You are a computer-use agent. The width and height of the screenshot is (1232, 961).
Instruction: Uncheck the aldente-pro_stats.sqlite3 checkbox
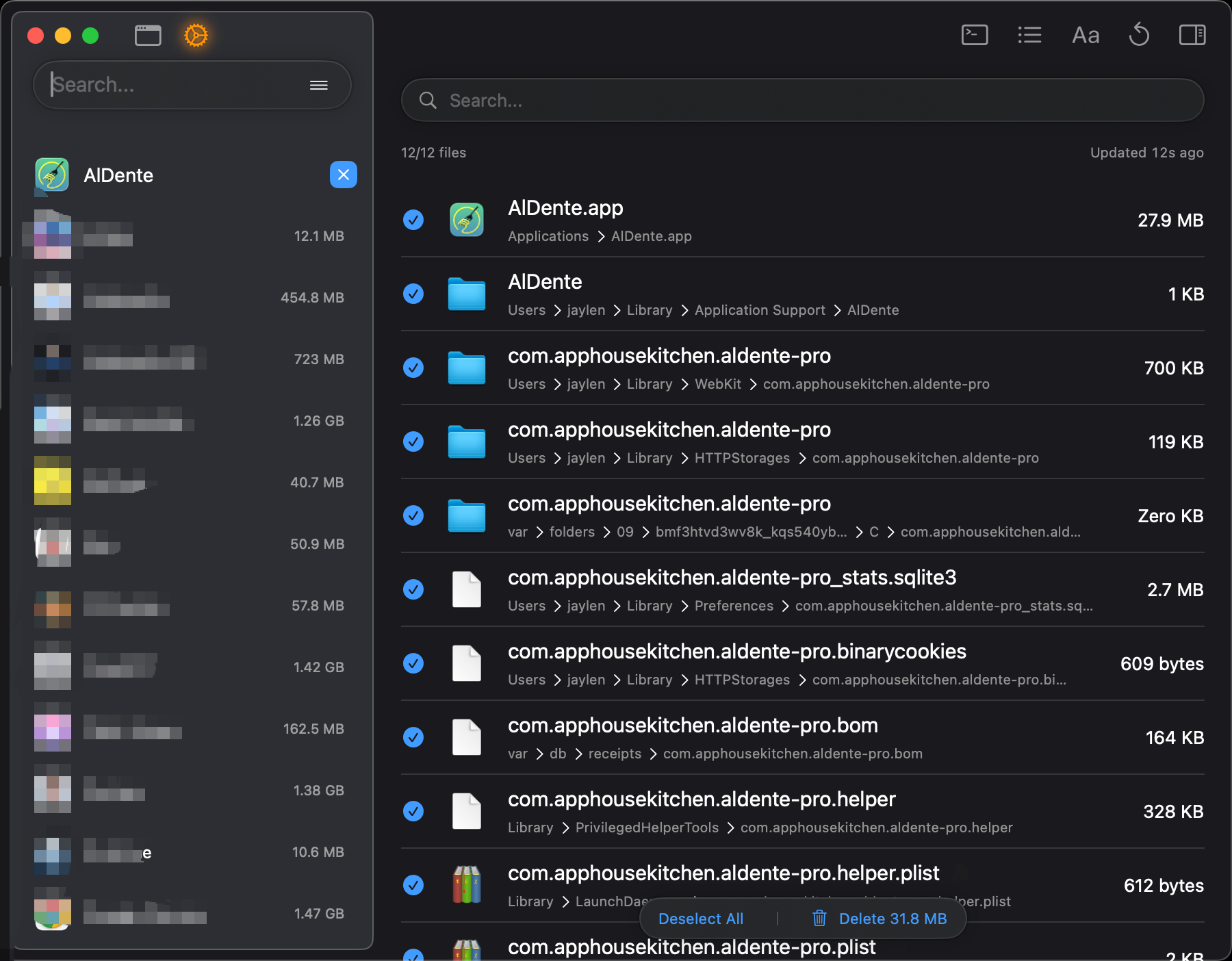413,589
